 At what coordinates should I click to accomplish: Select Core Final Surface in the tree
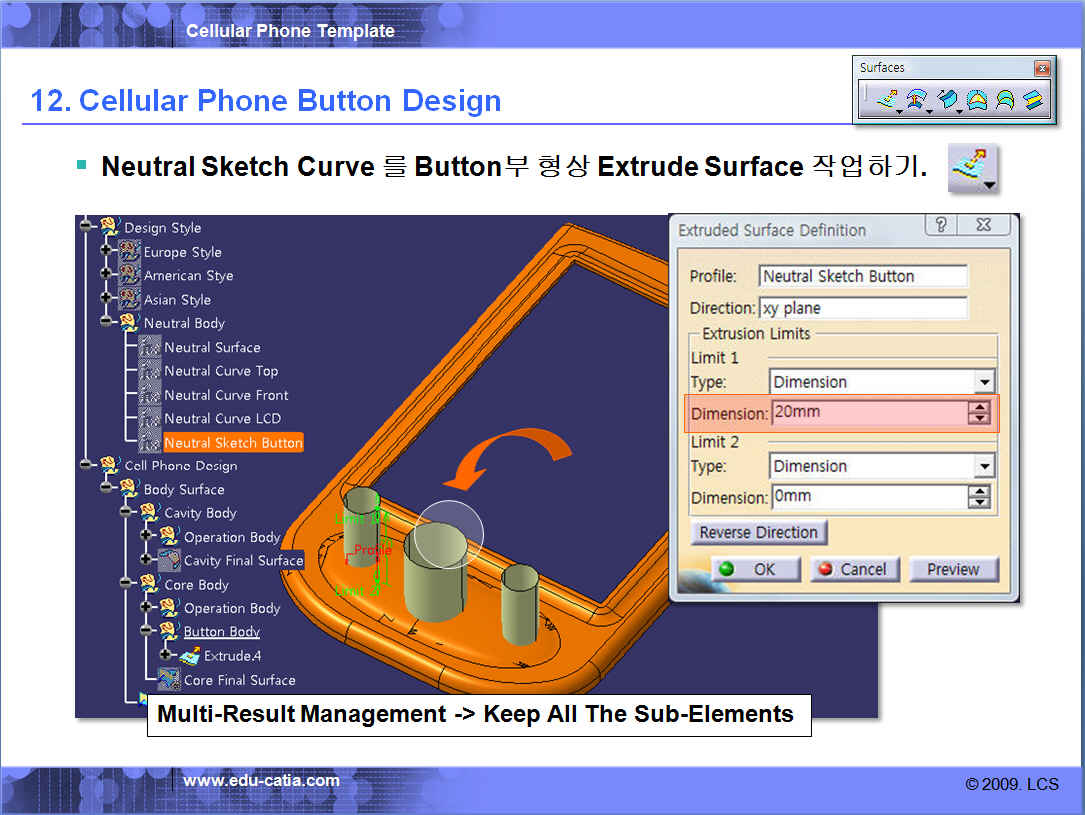[x=239, y=680]
